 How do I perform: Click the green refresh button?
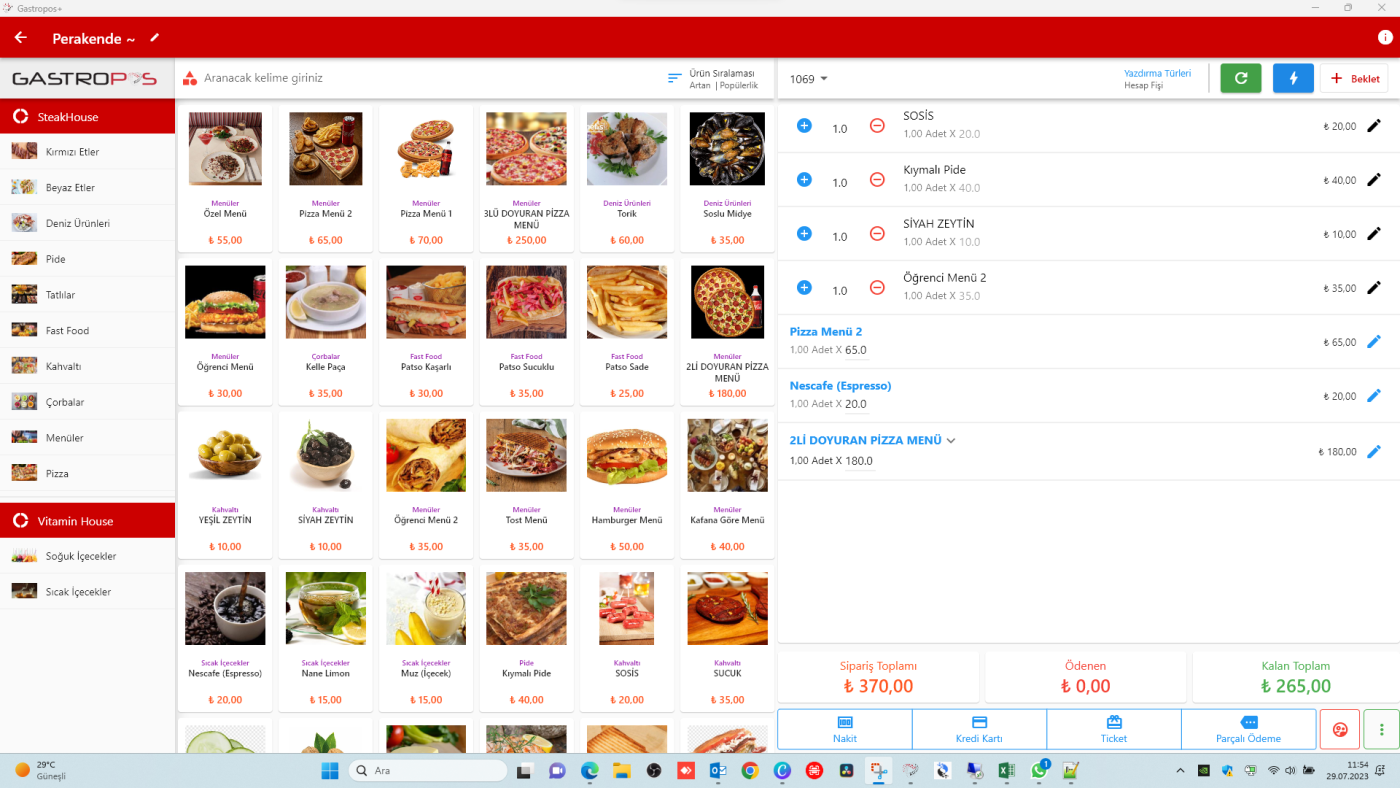(1240, 78)
